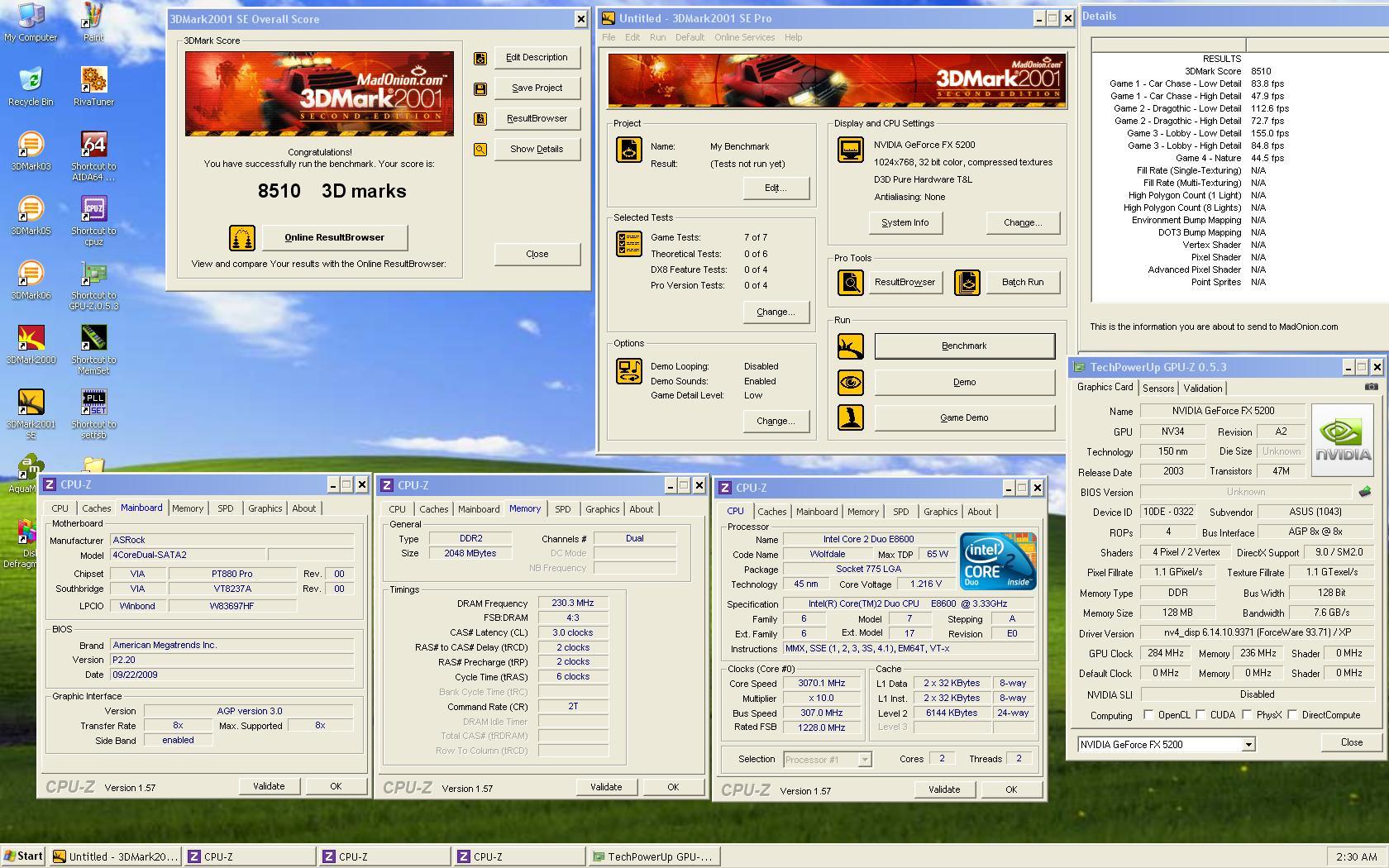This screenshot has width=1389, height=868.
Task: Switch to Caches tab in Memory CPU-Z window
Action: coord(433,509)
